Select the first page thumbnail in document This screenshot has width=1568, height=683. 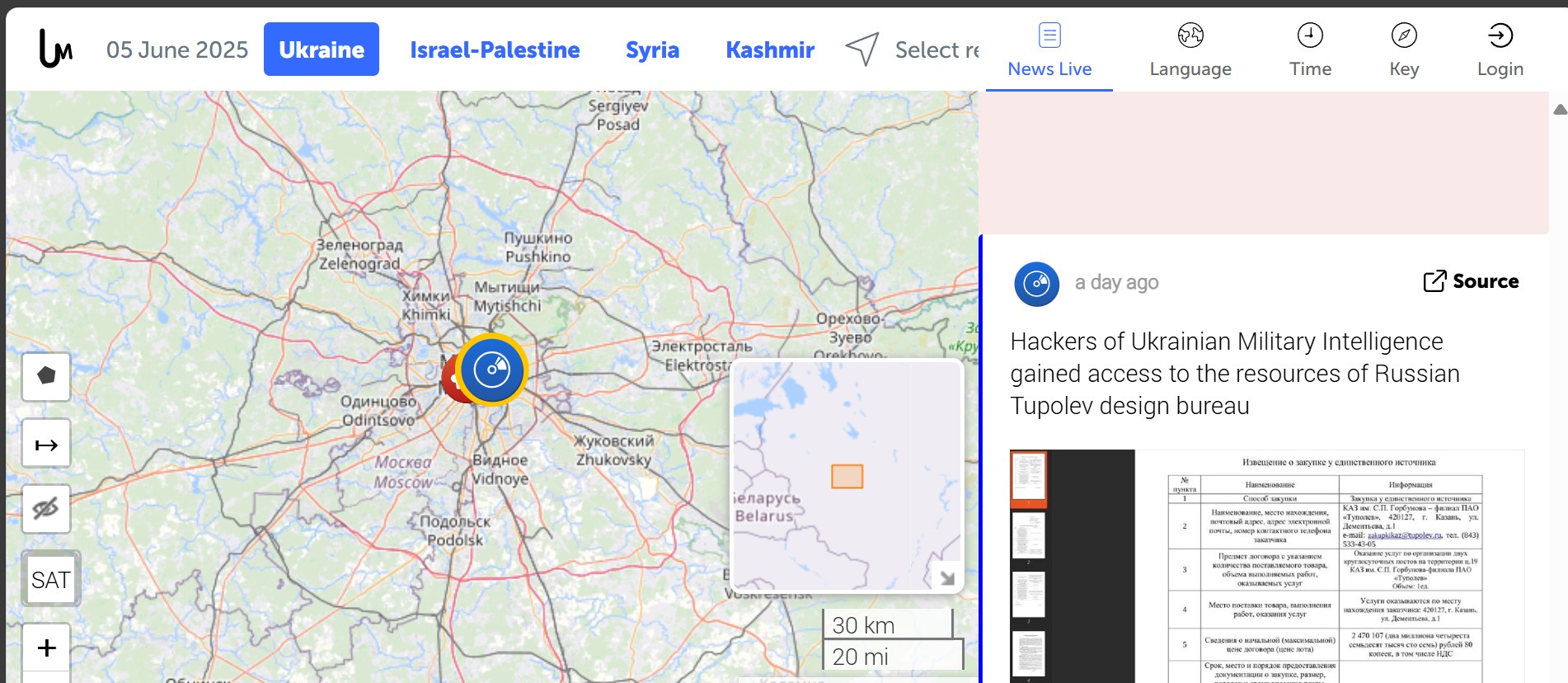(x=1029, y=478)
